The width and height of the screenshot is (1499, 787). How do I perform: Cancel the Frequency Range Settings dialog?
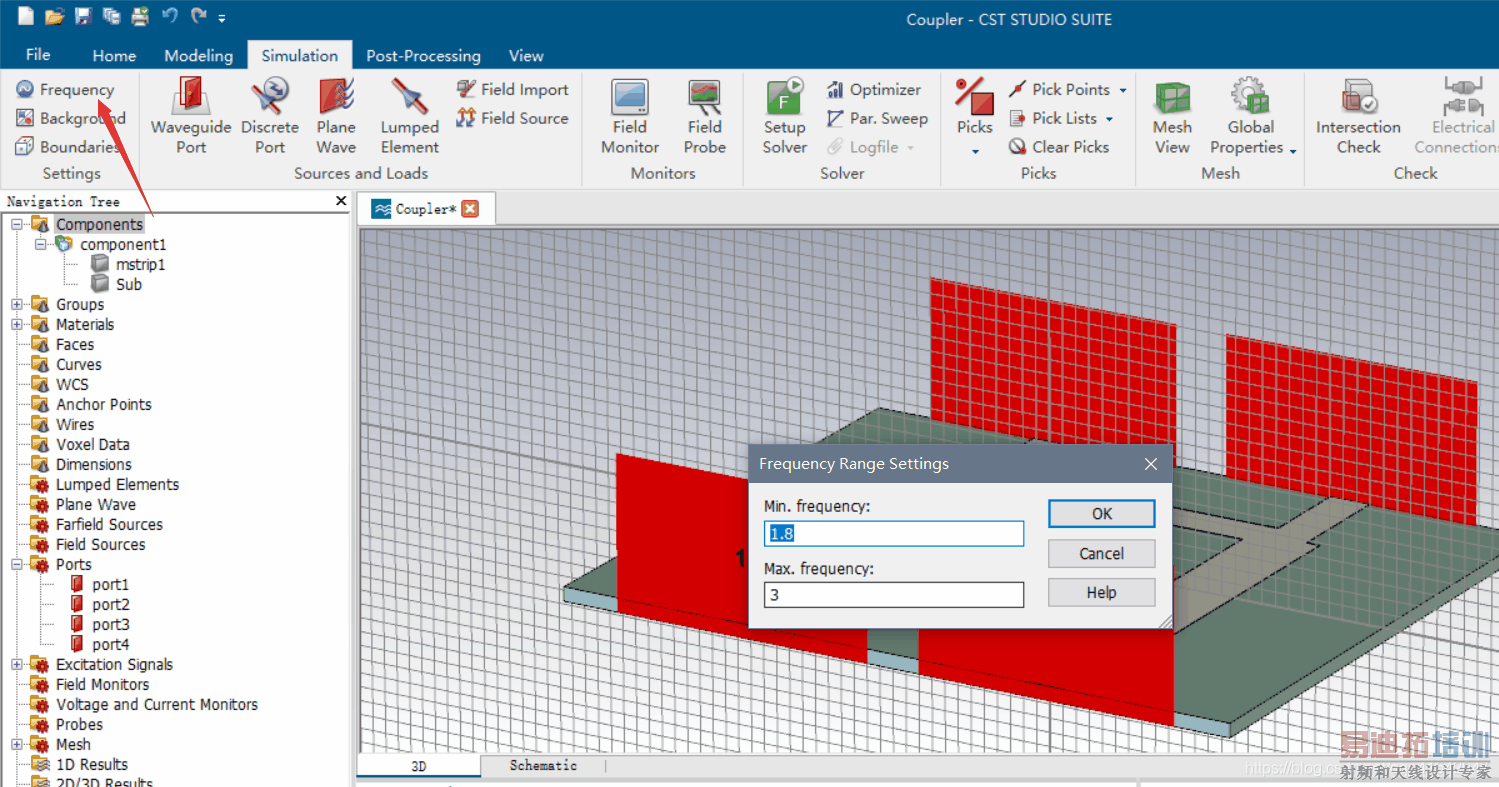(1101, 554)
